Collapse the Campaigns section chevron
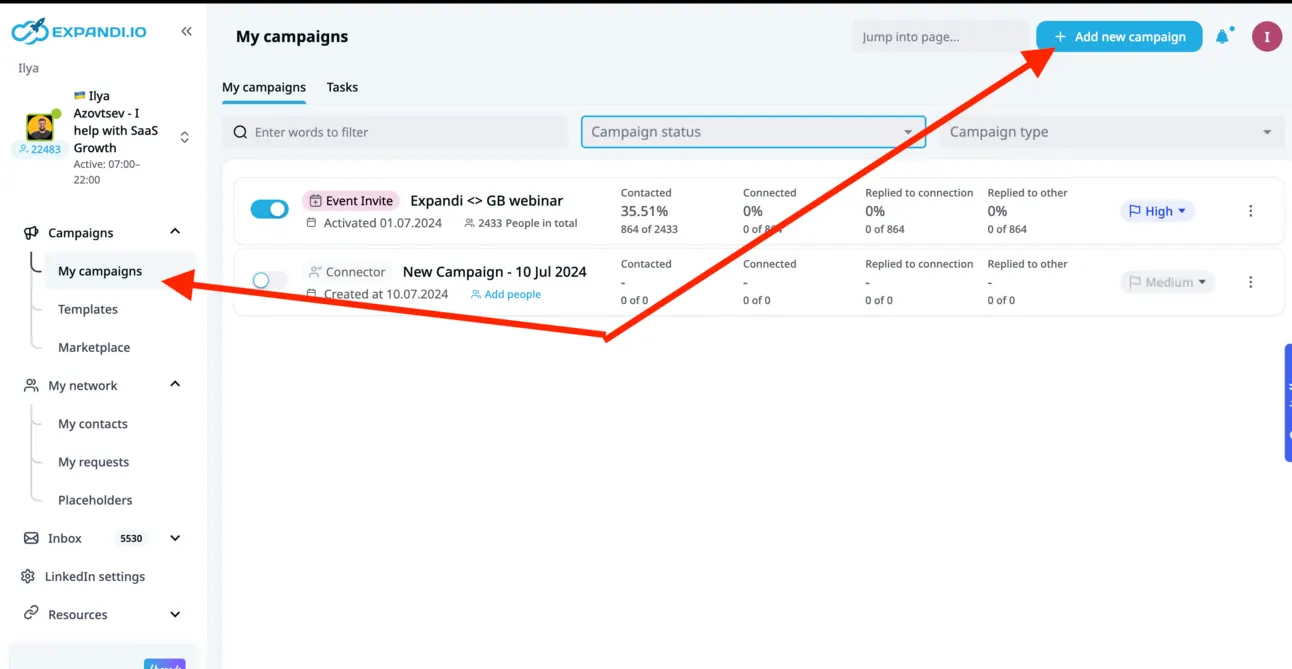This screenshot has height=669, width=1292. coord(175,232)
